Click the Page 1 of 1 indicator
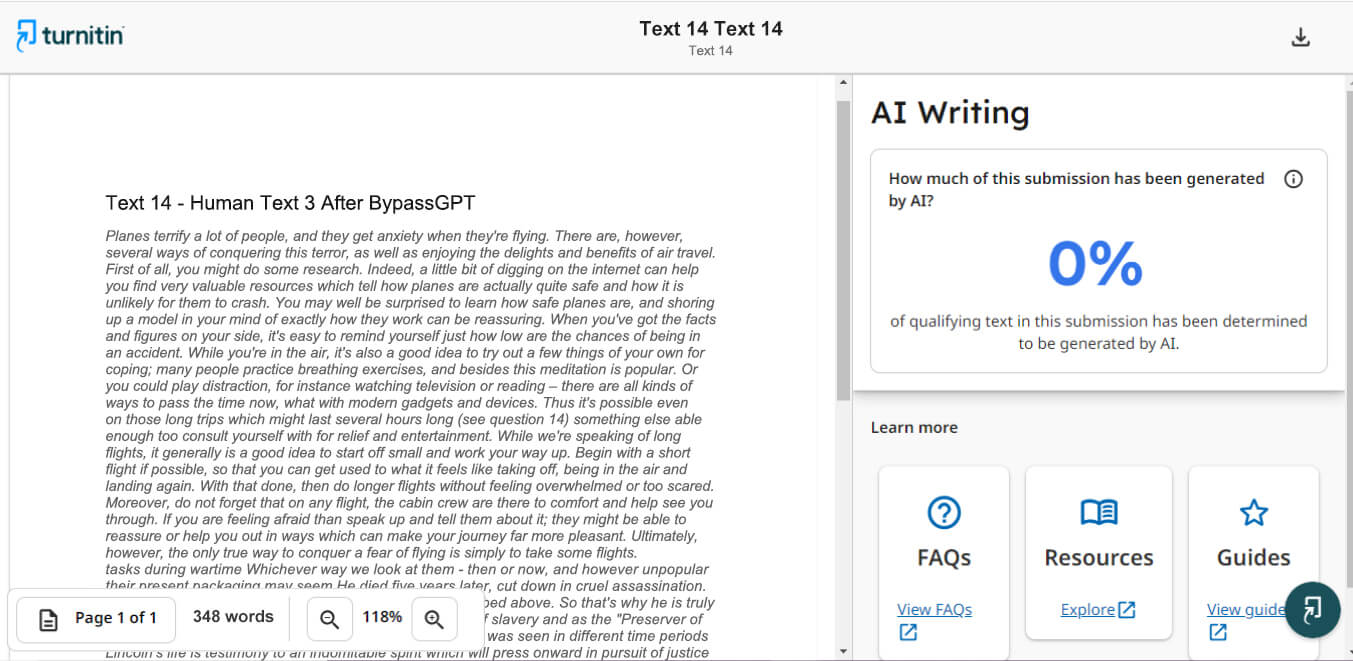Image resolution: width=1353 pixels, height=661 pixels. (115, 618)
